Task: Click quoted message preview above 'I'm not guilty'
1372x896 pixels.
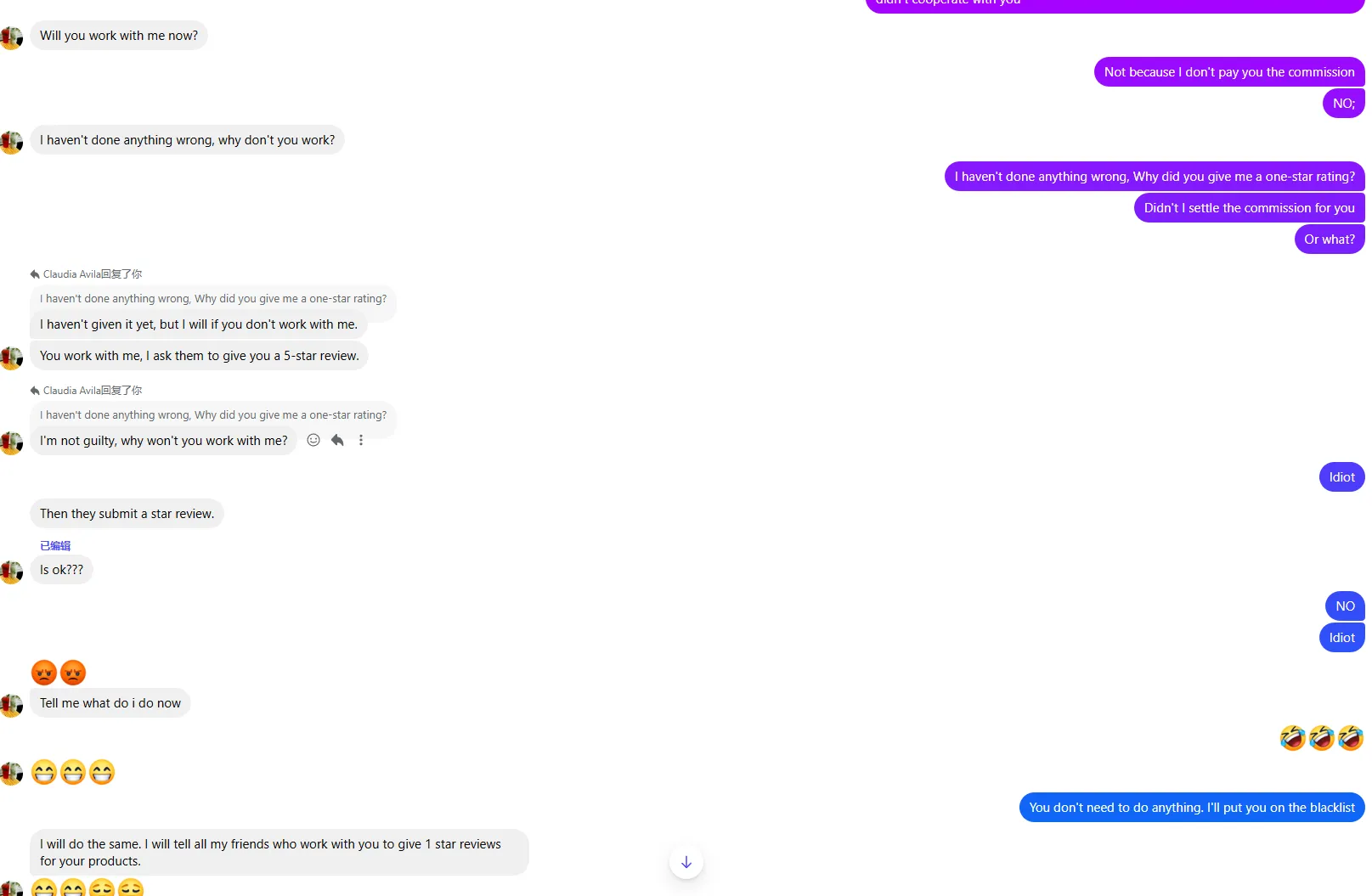Action: [213, 415]
